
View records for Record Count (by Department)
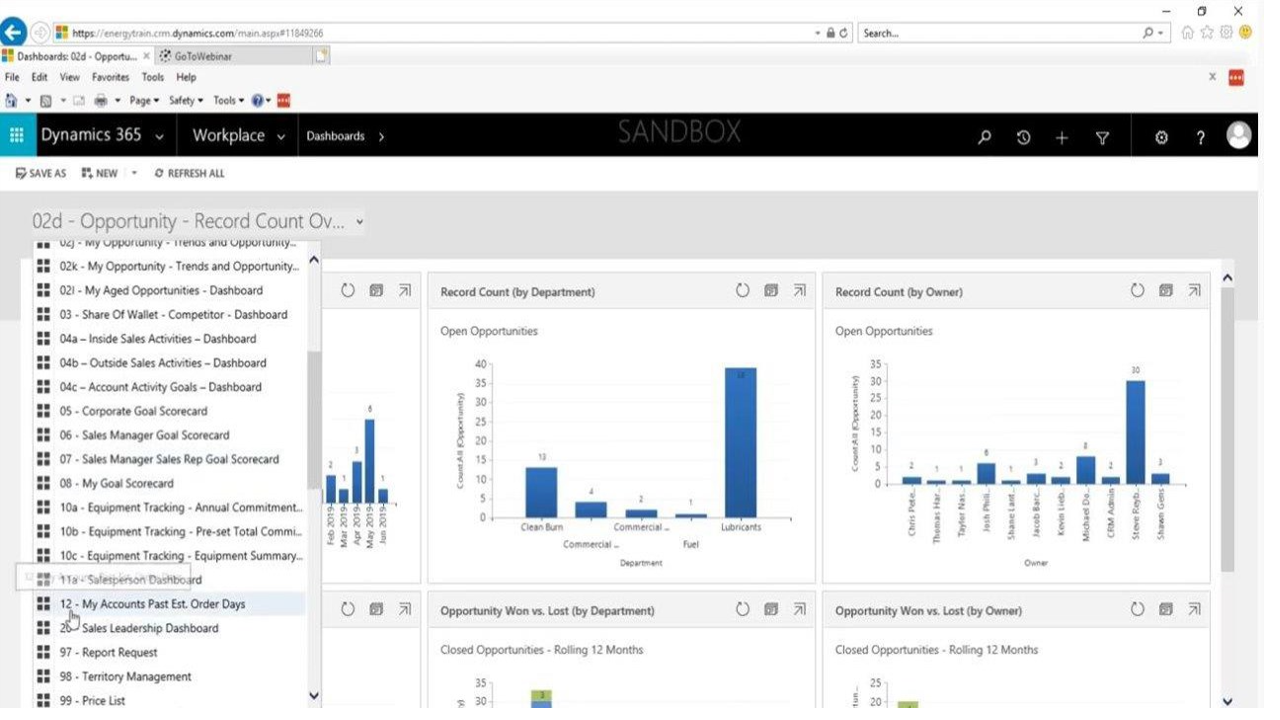tap(771, 291)
